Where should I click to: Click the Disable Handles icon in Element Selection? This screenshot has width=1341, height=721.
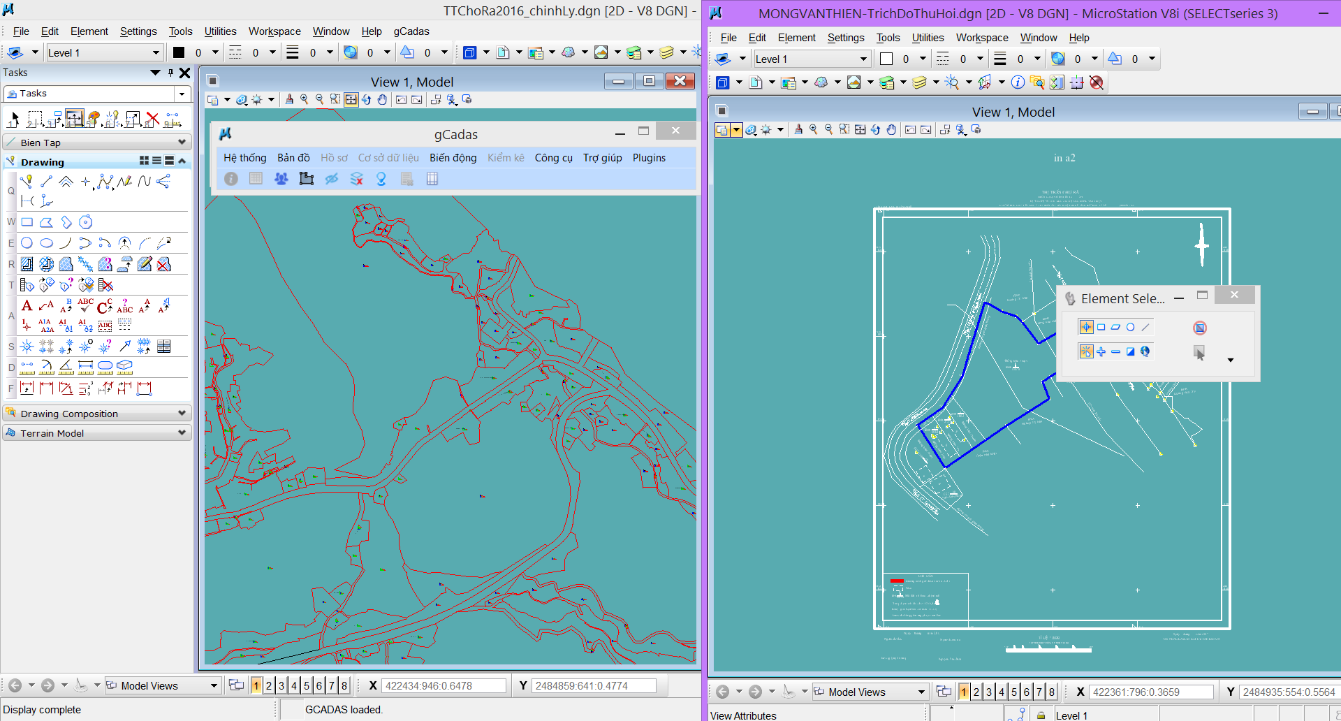pos(1200,328)
